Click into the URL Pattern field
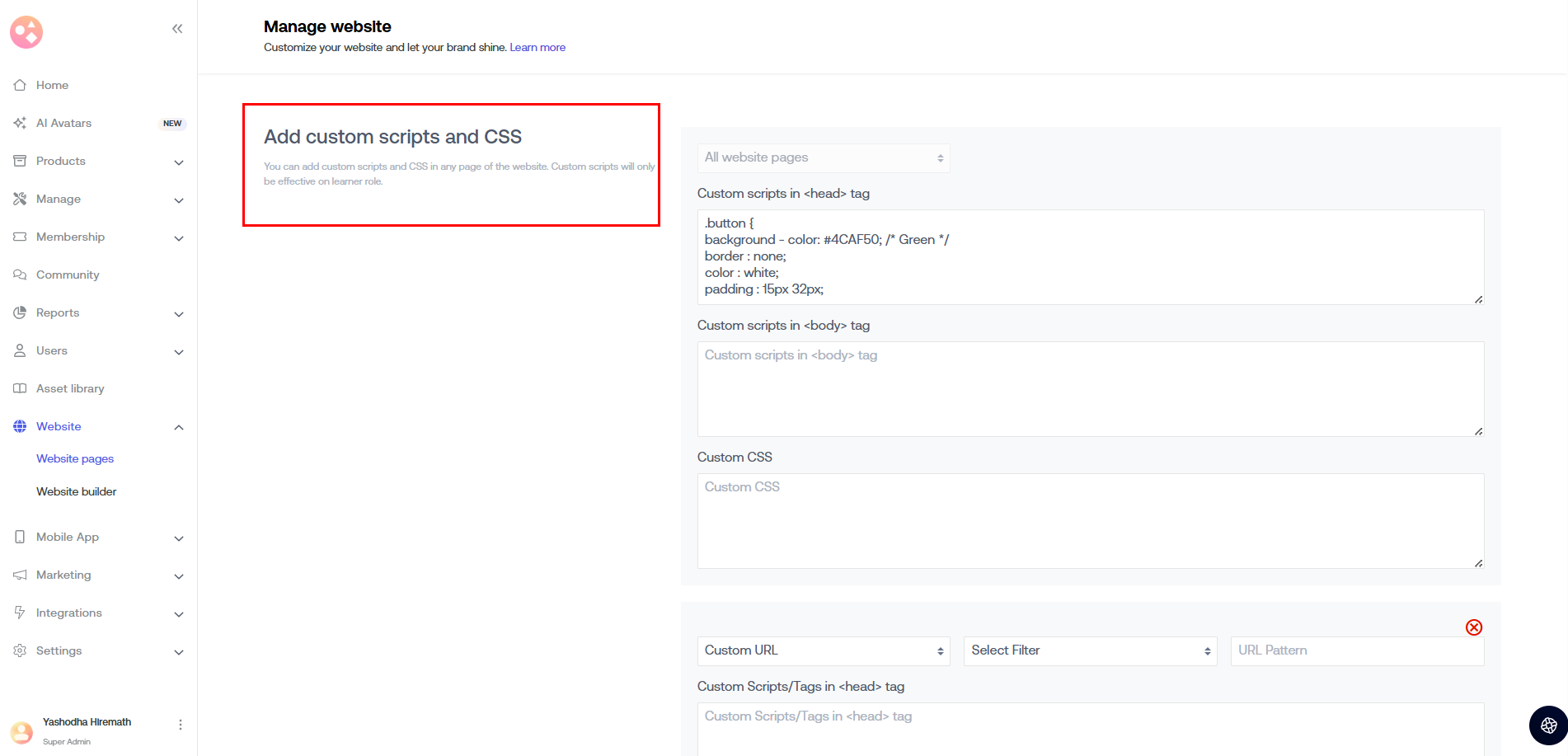Image resolution: width=1568 pixels, height=756 pixels. point(1356,650)
